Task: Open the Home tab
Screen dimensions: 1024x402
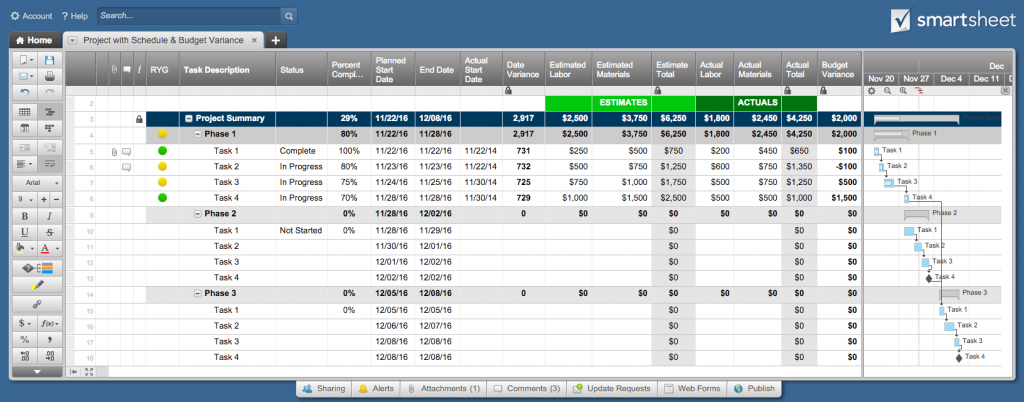Action: (x=34, y=40)
